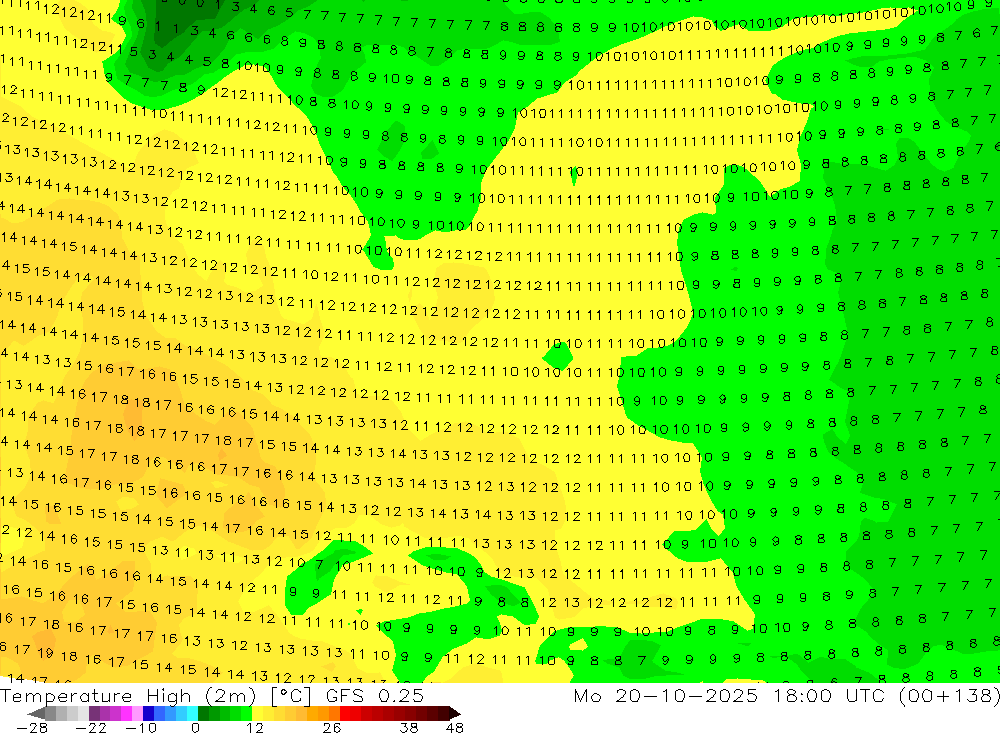The height and width of the screenshot is (733, 1000).
Task: Pick the bright cyan legend swatch
Action: tap(192, 713)
